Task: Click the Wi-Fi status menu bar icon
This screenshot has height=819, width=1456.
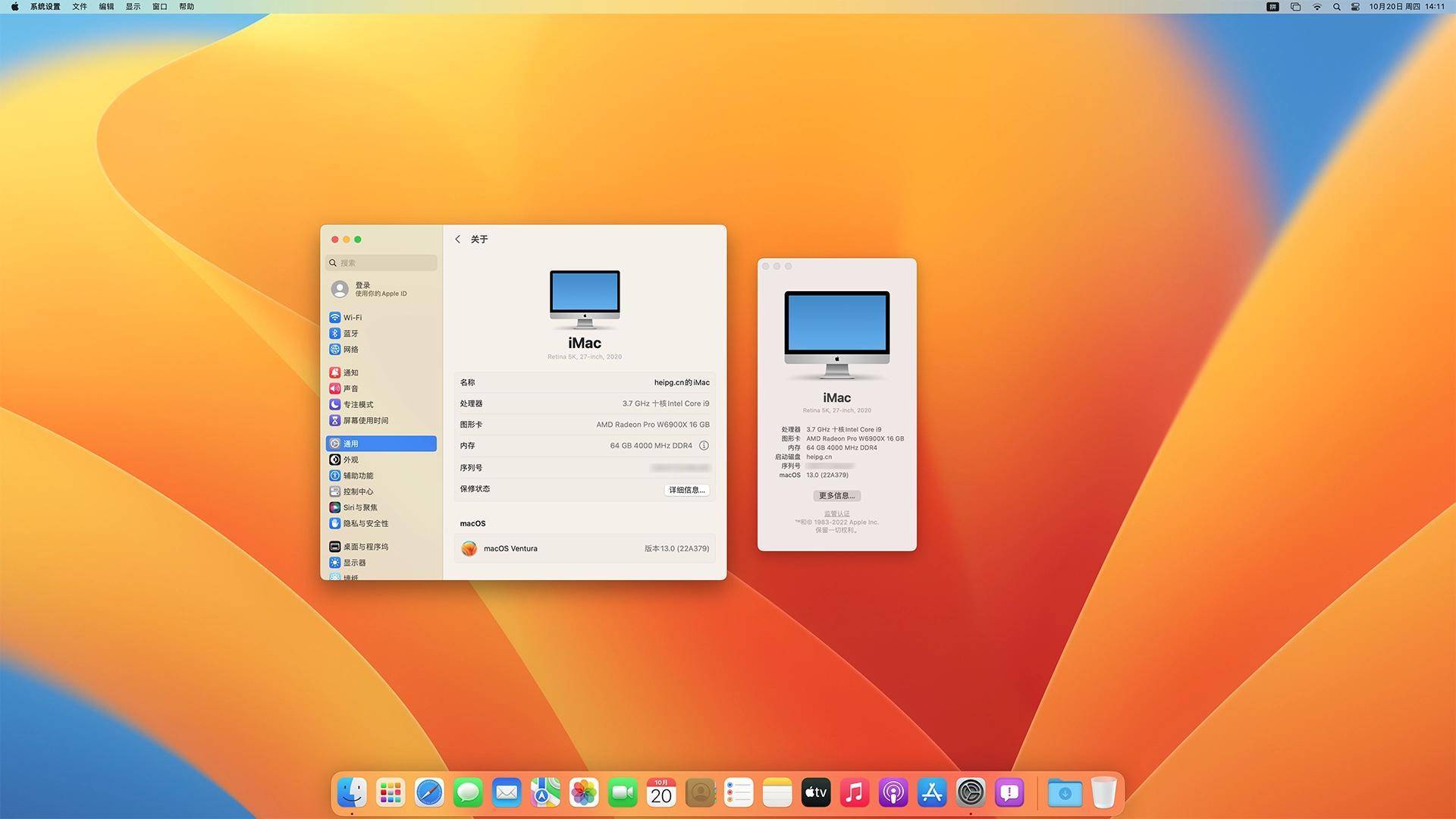Action: coord(1317,7)
